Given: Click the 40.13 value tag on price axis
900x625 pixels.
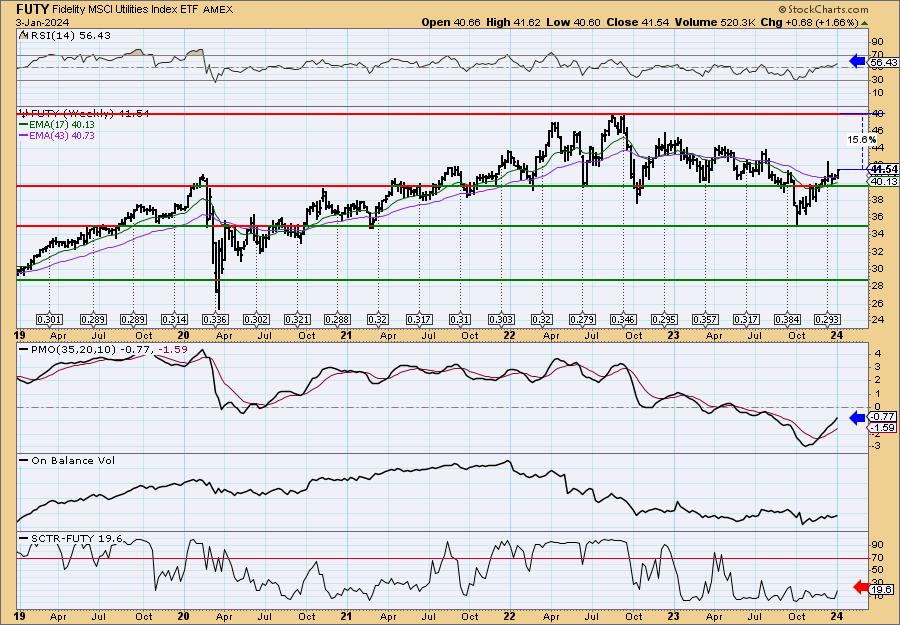Looking at the screenshot, I should [x=883, y=181].
